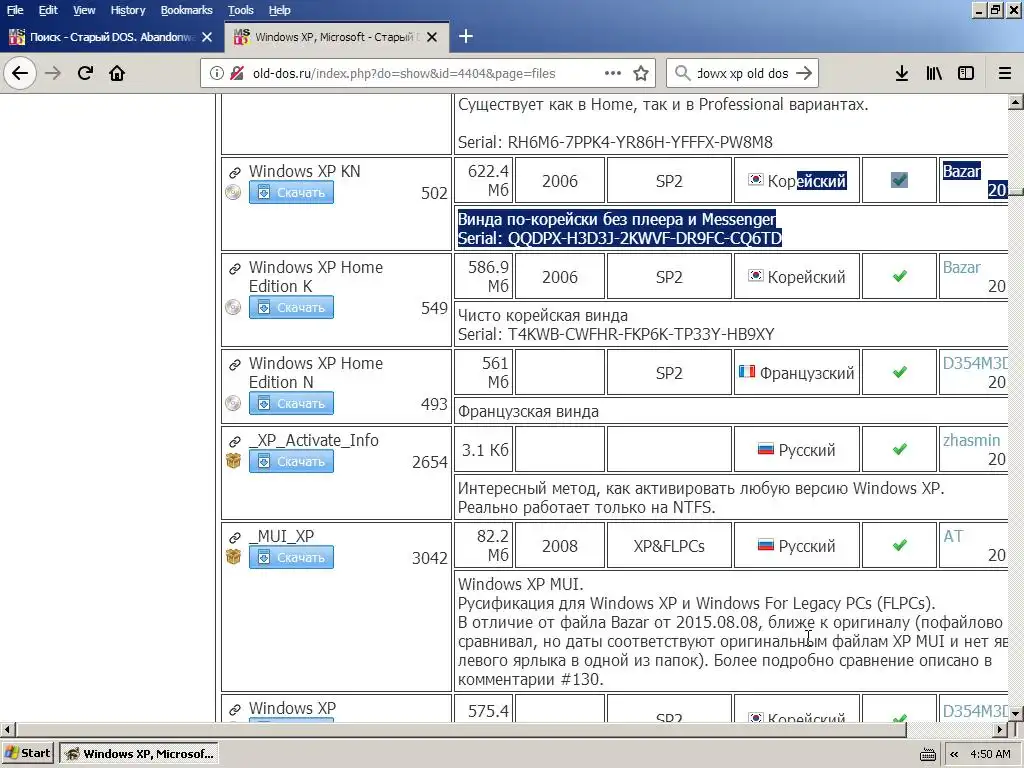Click the forward navigation arrow

coord(52,73)
